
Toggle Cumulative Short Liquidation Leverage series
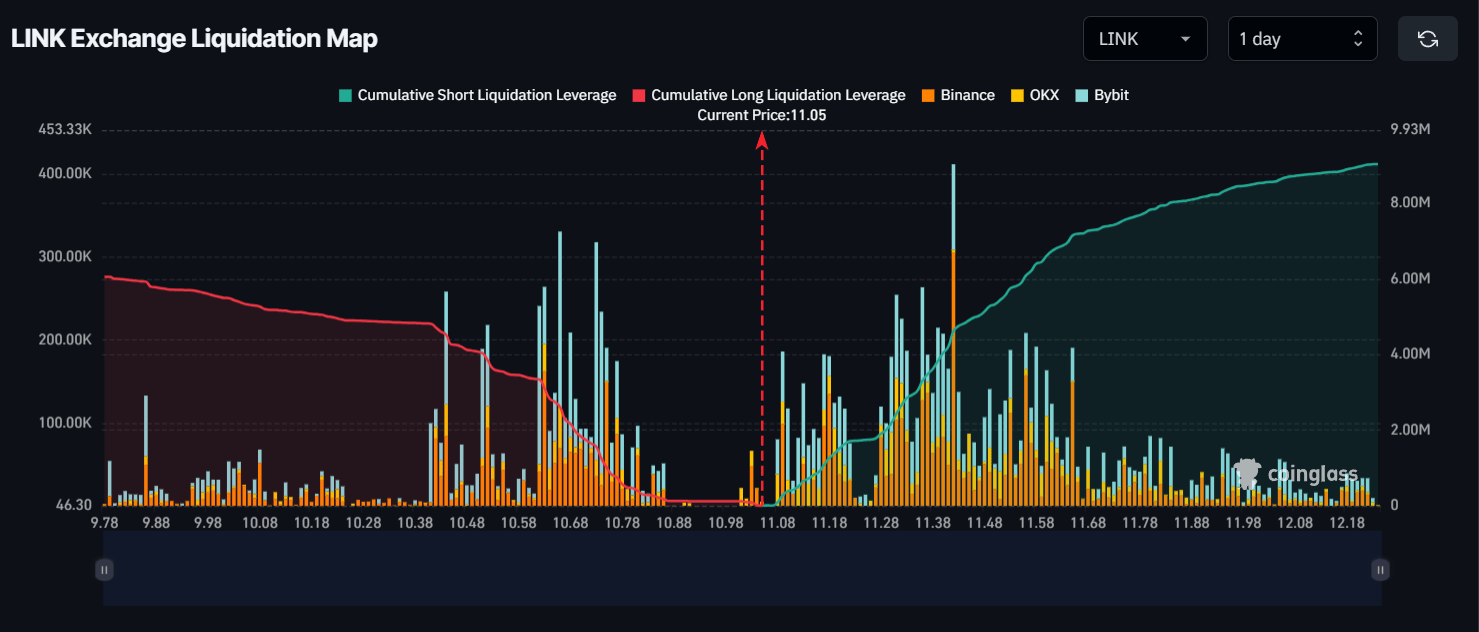(x=477, y=95)
